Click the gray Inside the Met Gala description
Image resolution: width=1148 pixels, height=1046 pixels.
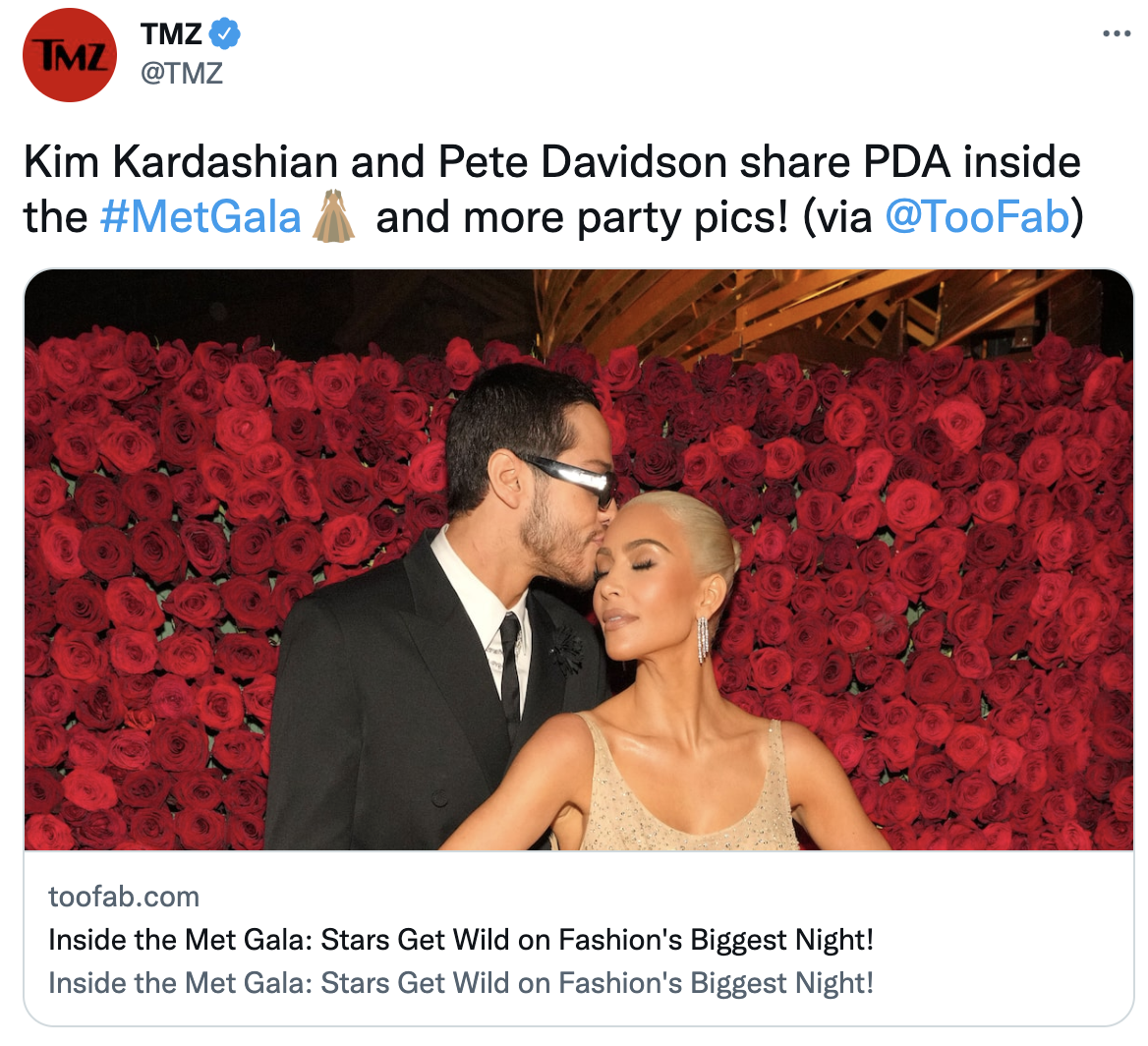pyautogui.click(x=461, y=983)
